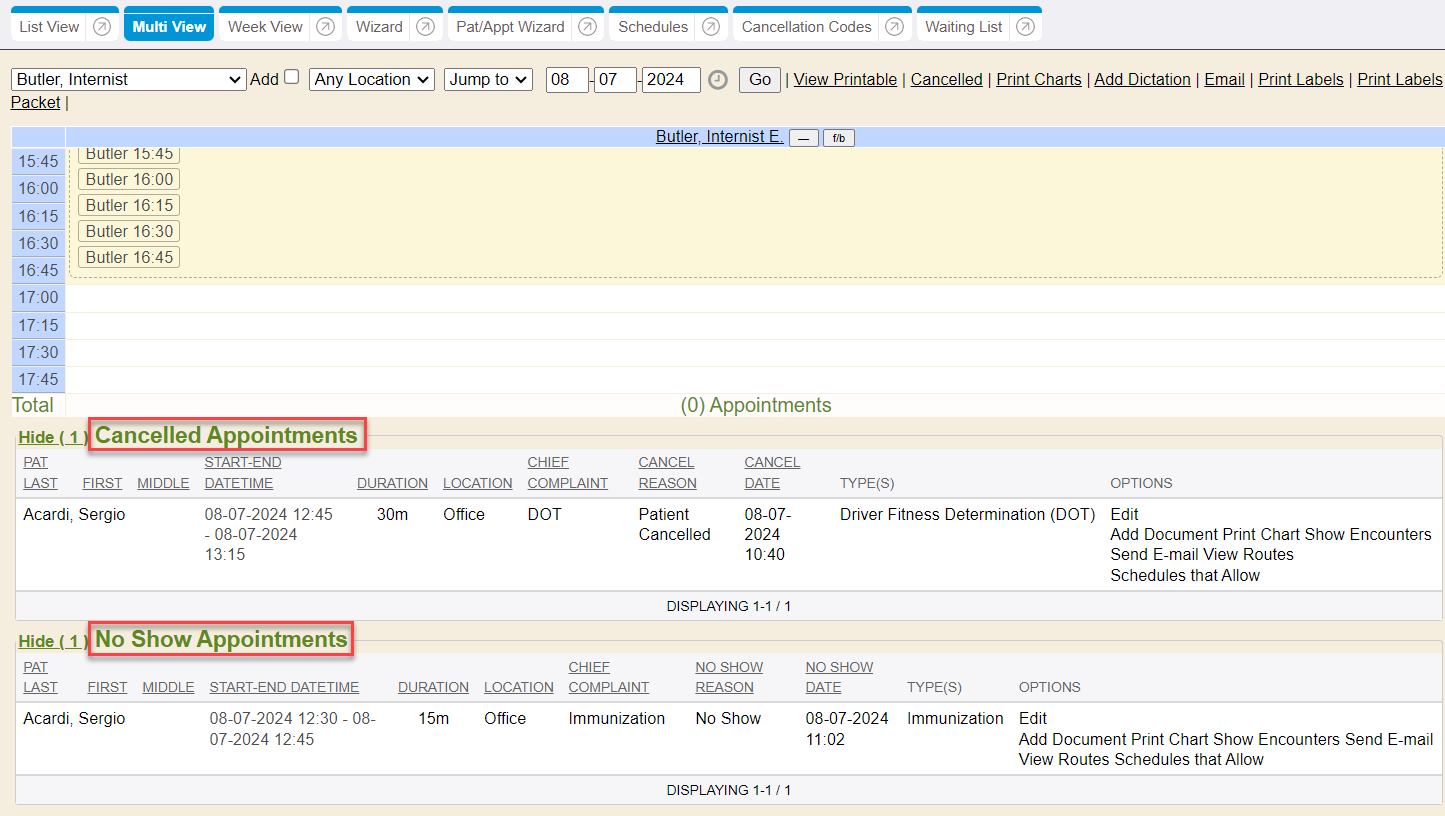Click pop-out arrow icon on List View tab
Image resolution: width=1445 pixels, height=816 pixels.
[102, 27]
